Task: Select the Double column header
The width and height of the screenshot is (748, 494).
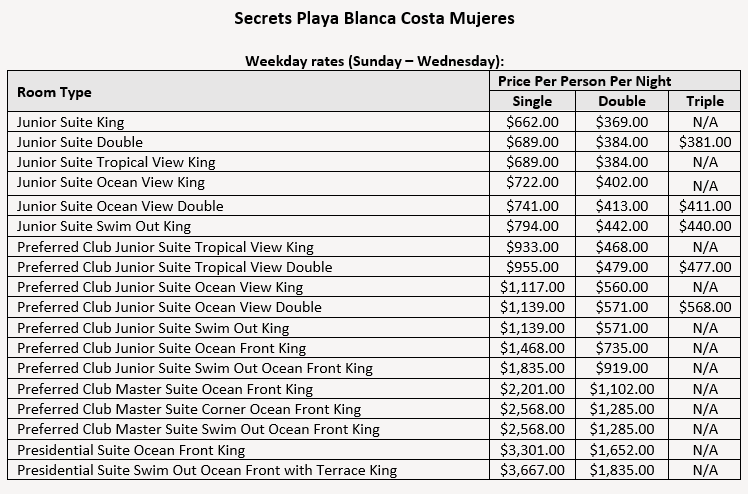Action: pos(622,101)
